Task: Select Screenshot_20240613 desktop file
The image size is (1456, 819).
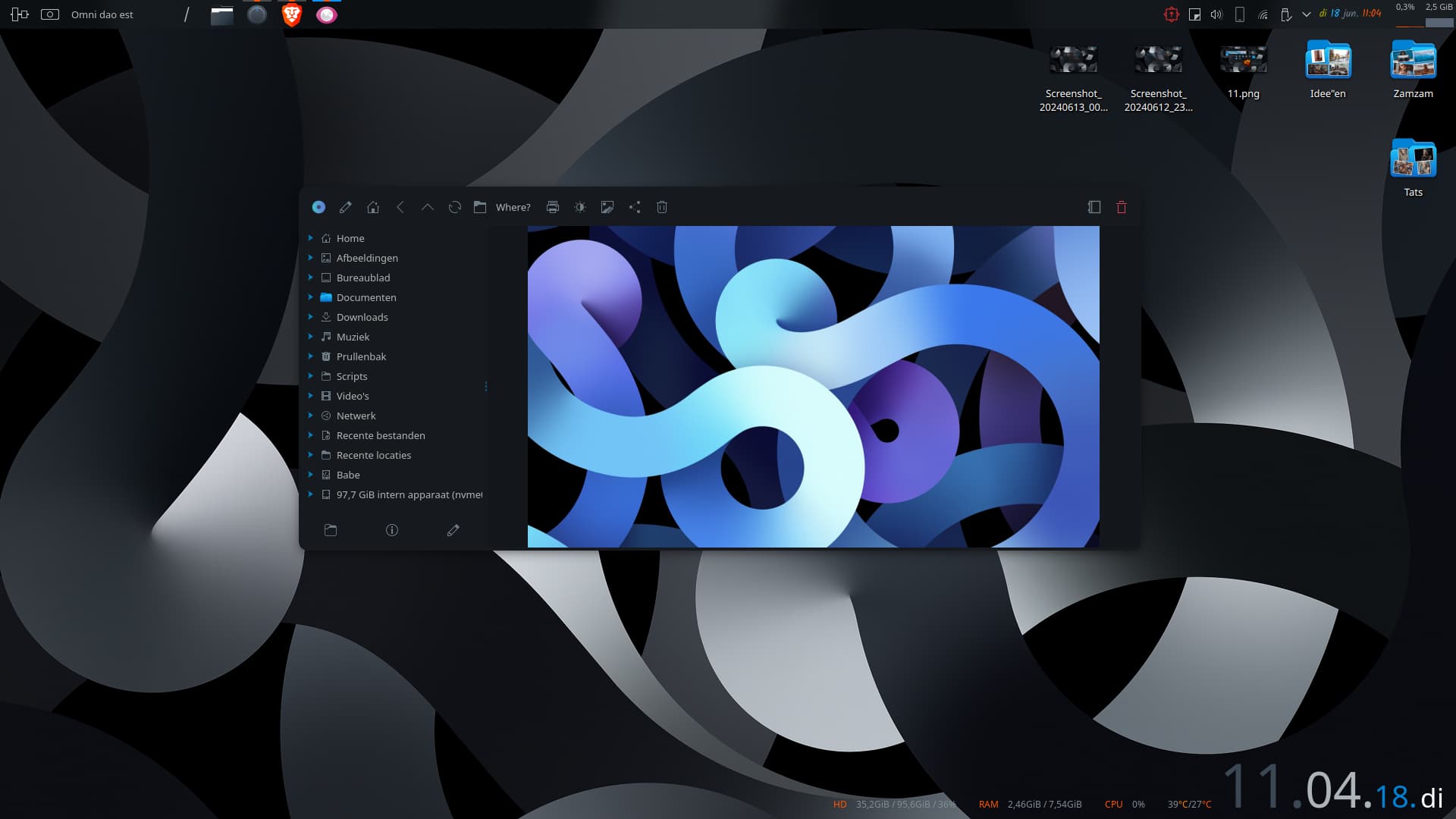Action: point(1073,79)
